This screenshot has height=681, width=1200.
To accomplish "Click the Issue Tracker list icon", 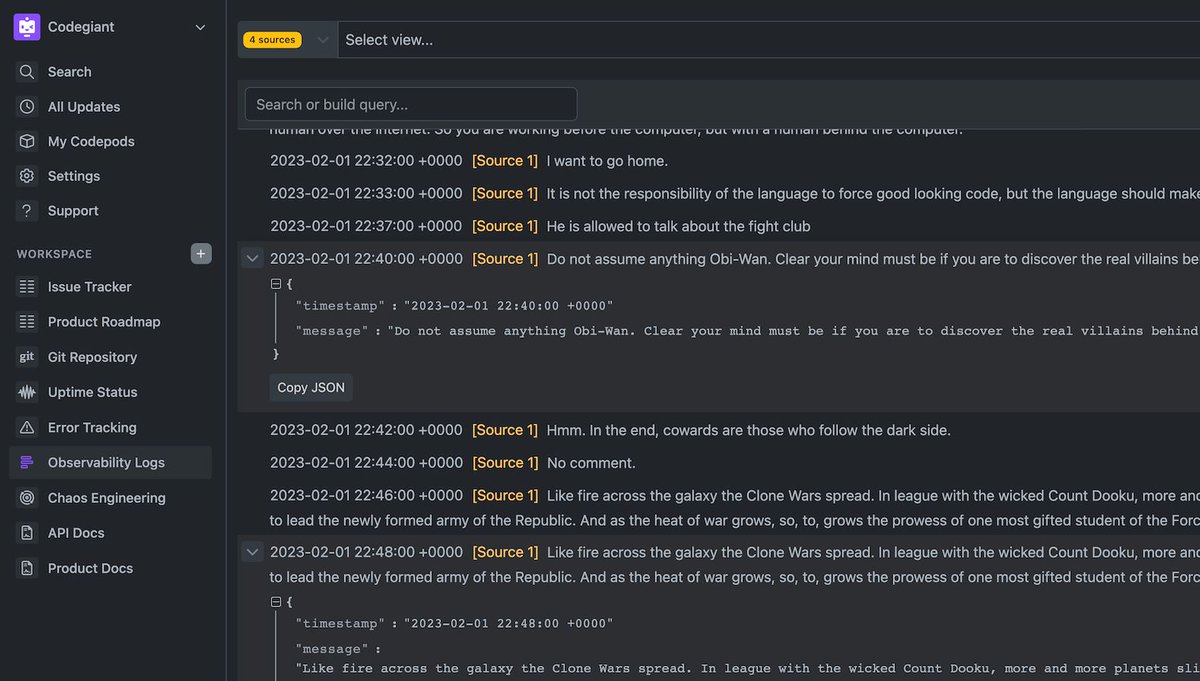I will pyautogui.click(x=27, y=286).
